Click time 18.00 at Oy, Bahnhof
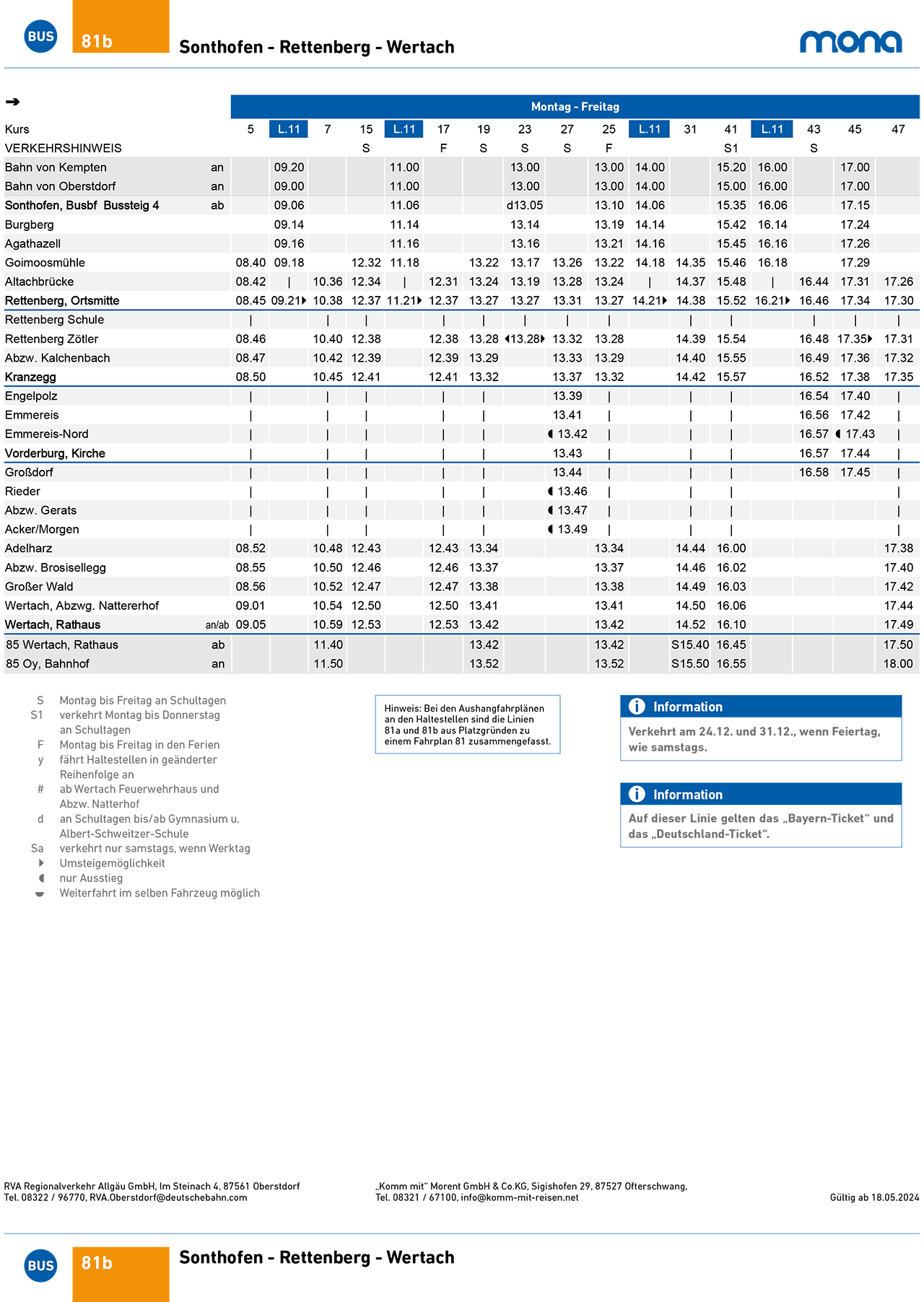This screenshot has width=924, height=1302. click(x=898, y=664)
